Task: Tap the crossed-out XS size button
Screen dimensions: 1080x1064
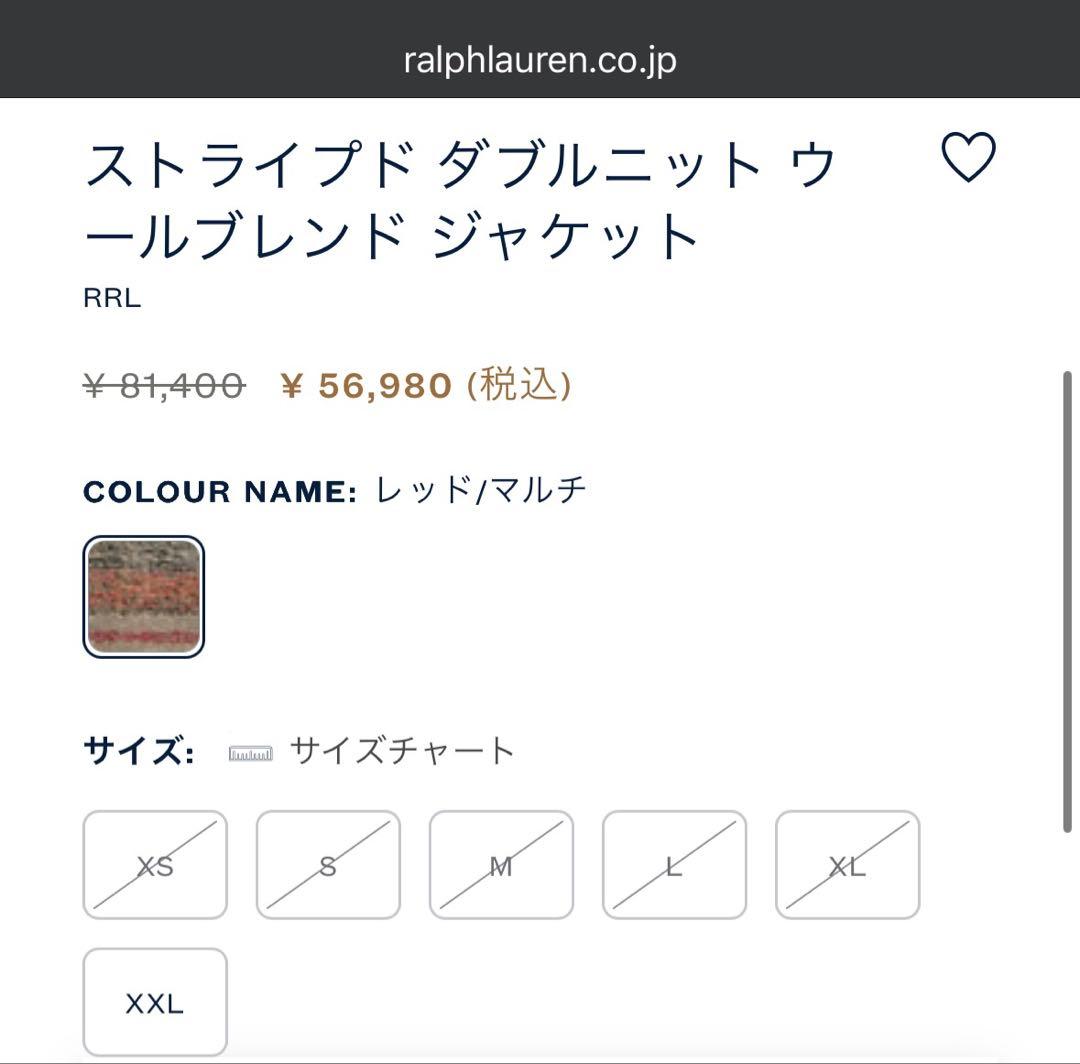Action: (x=155, y=865)
